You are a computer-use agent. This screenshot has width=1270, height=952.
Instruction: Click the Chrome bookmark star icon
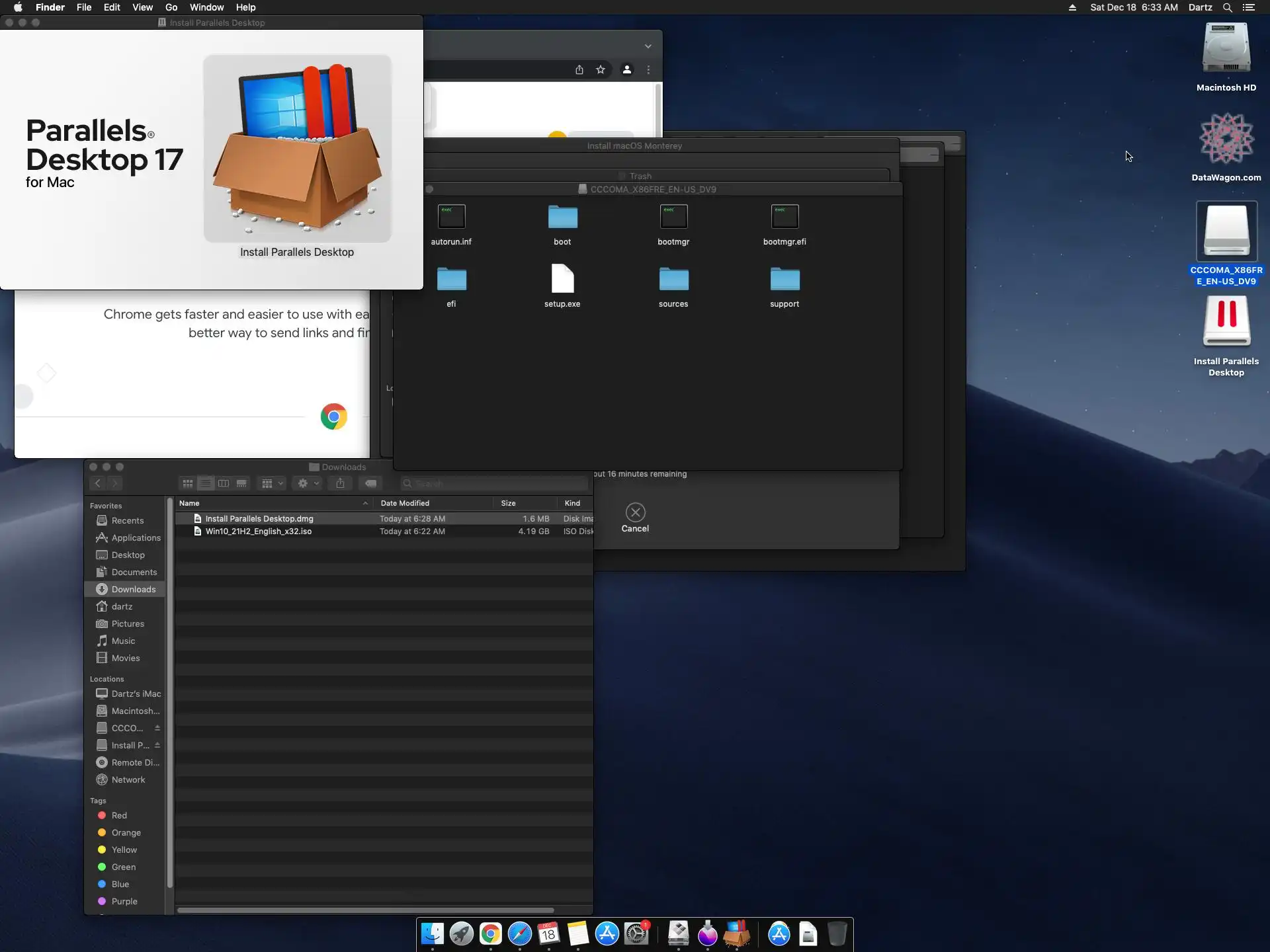click(x=601, y=69)
